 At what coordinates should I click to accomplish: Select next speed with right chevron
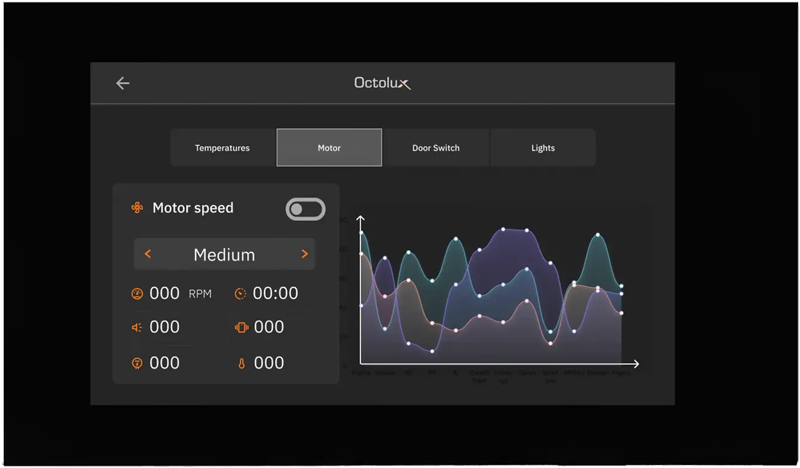click(x=304, y=255)
